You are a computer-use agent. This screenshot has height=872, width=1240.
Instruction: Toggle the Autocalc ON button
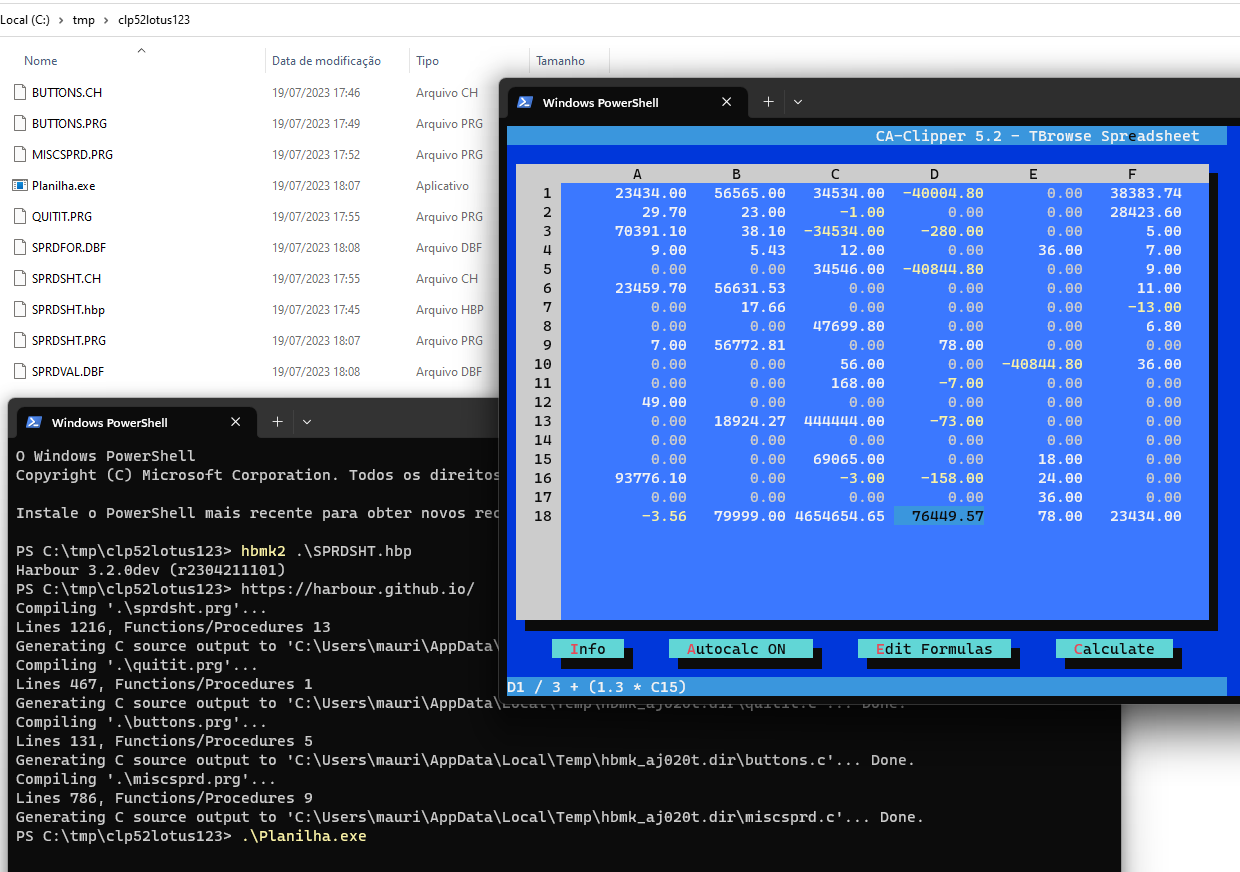[x=741, y=649]
